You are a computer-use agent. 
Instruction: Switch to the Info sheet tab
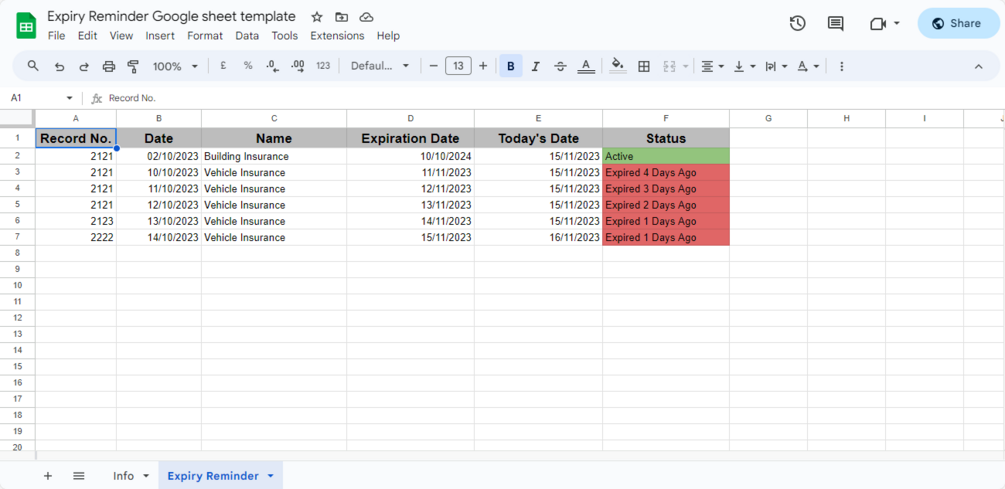click(x=123, y=476)
